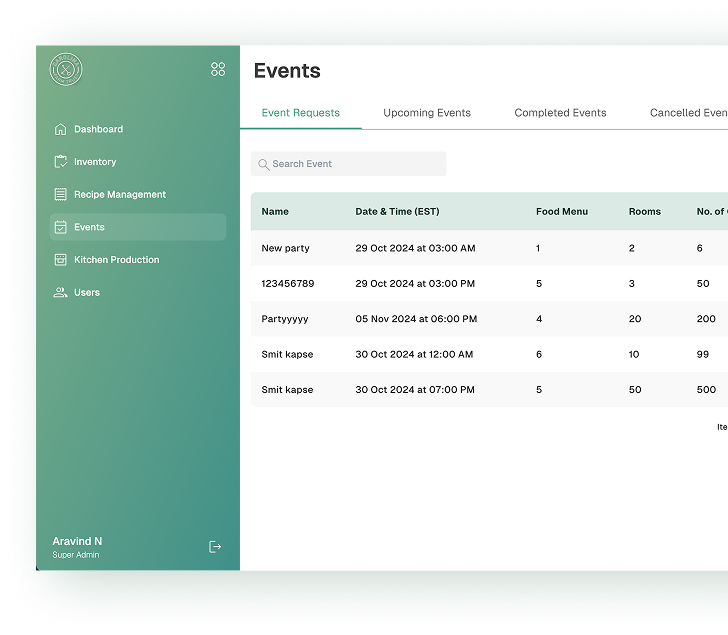
Task: Click the Recipe Management list icon
Action: click(60, 195)
